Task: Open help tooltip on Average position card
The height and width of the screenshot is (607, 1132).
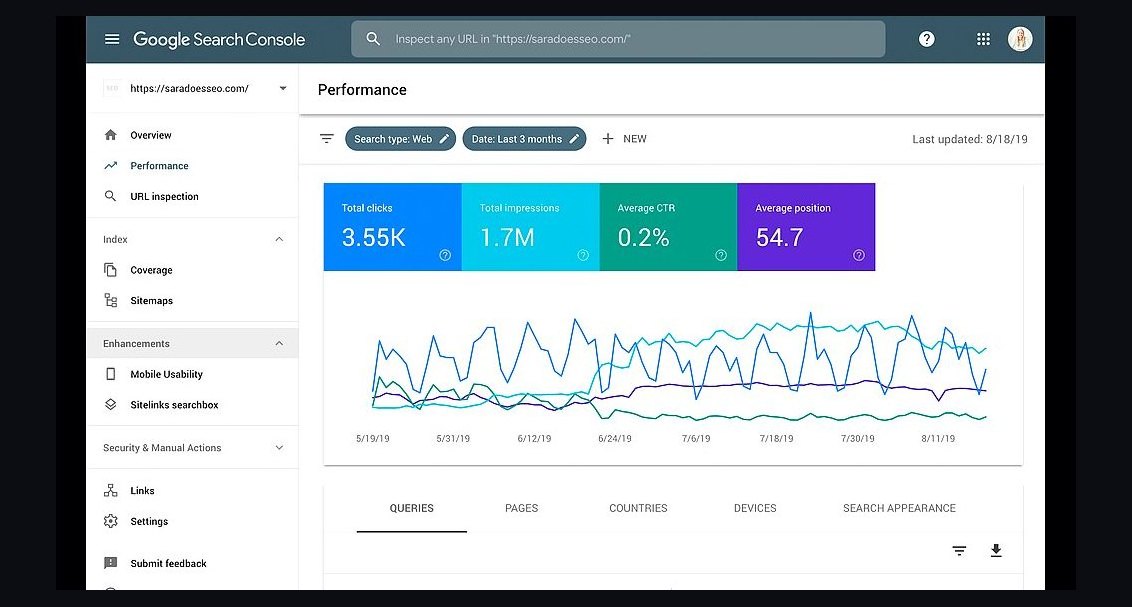Action: point(859,255)
